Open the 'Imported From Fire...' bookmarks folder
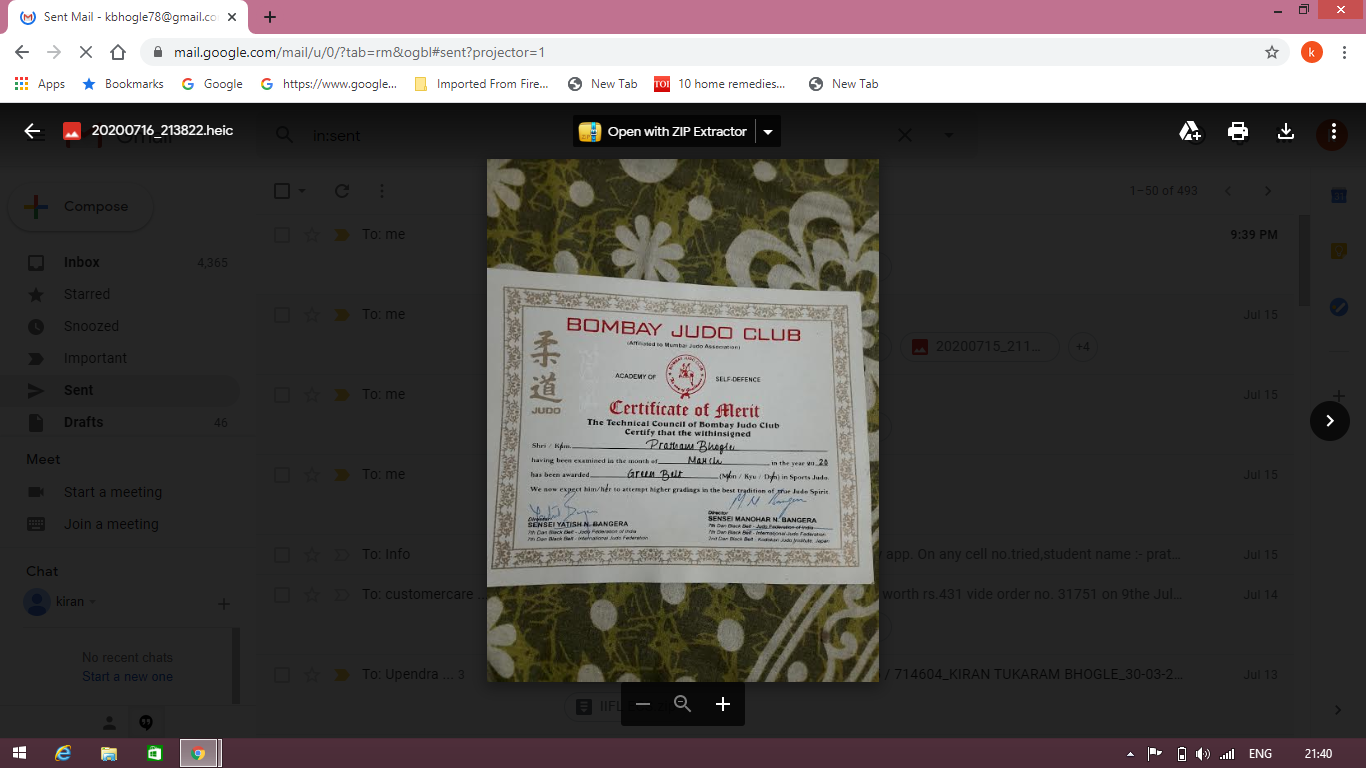 pos(481,84)
